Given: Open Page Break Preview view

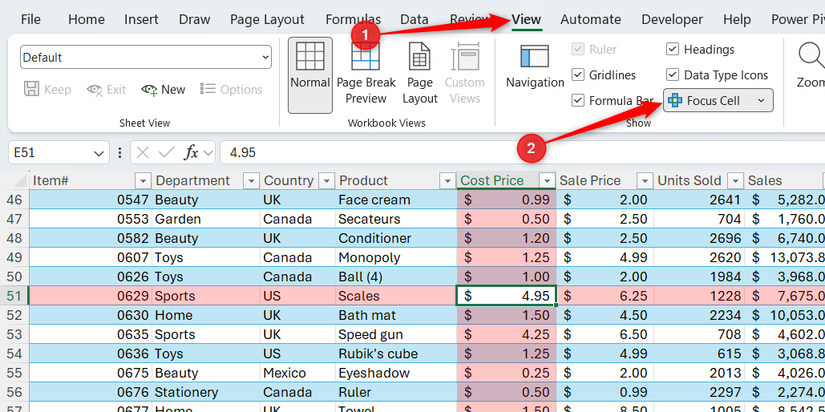Looking at the screenshot, I should (x=366, y=74).
